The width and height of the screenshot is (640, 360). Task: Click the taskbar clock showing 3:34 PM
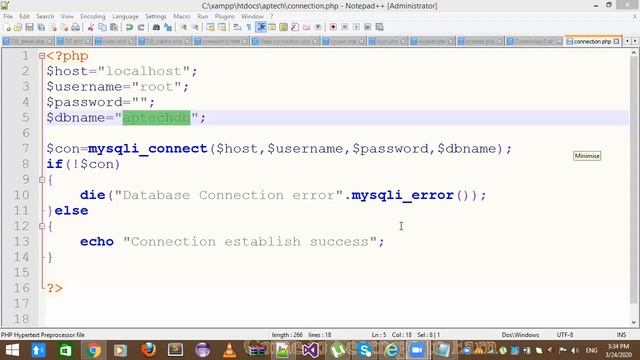coord(618,351)
